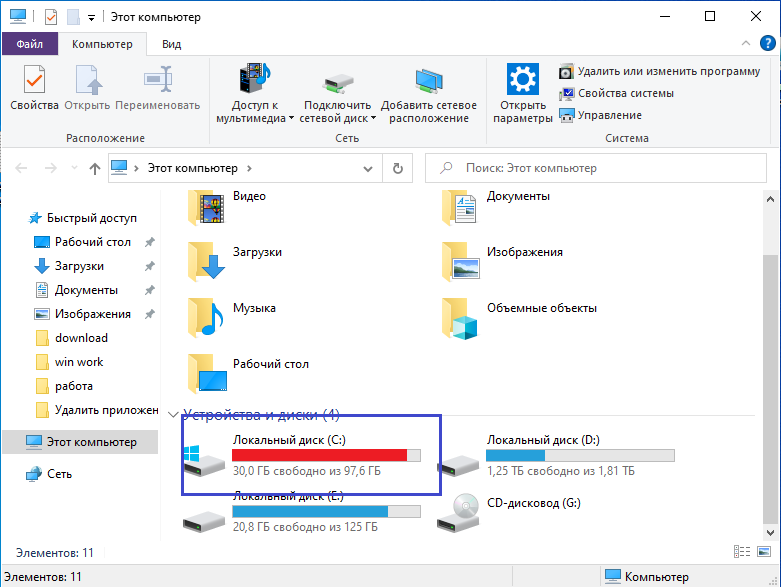The image size is (781, 587).
Task: Select Локальный диск (D:) drive icon
Action: tap(458, 465)
